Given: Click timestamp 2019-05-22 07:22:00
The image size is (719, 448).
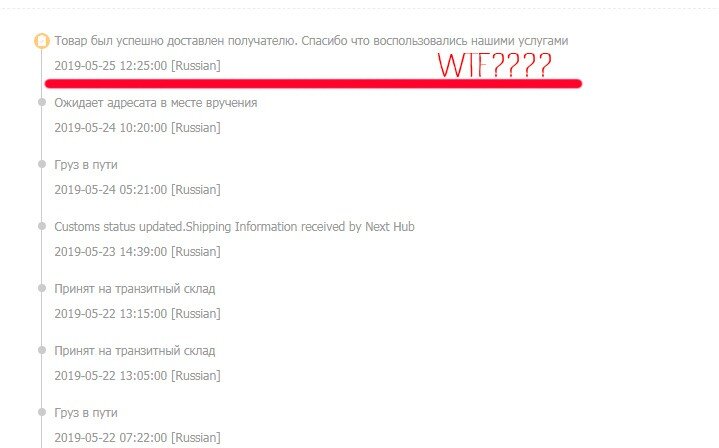Looking at the screenshot, I should [x=111, y=437].
